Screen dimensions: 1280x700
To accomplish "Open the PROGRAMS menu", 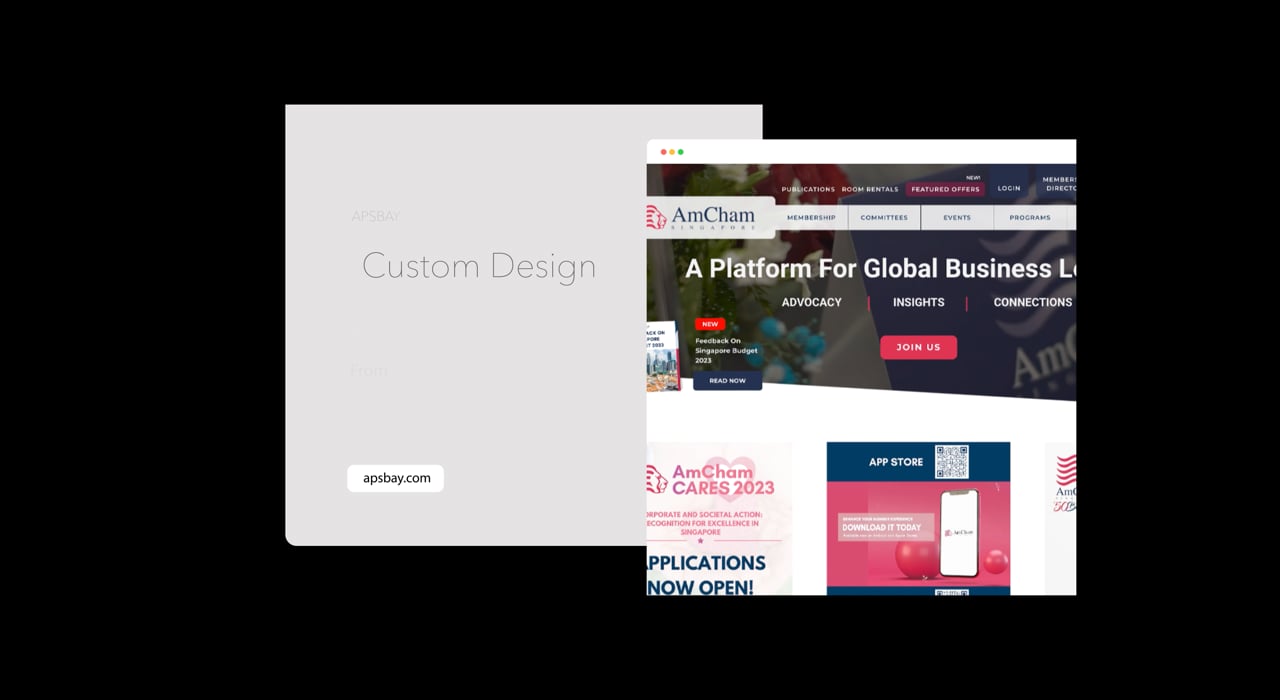I will 1030,217.
